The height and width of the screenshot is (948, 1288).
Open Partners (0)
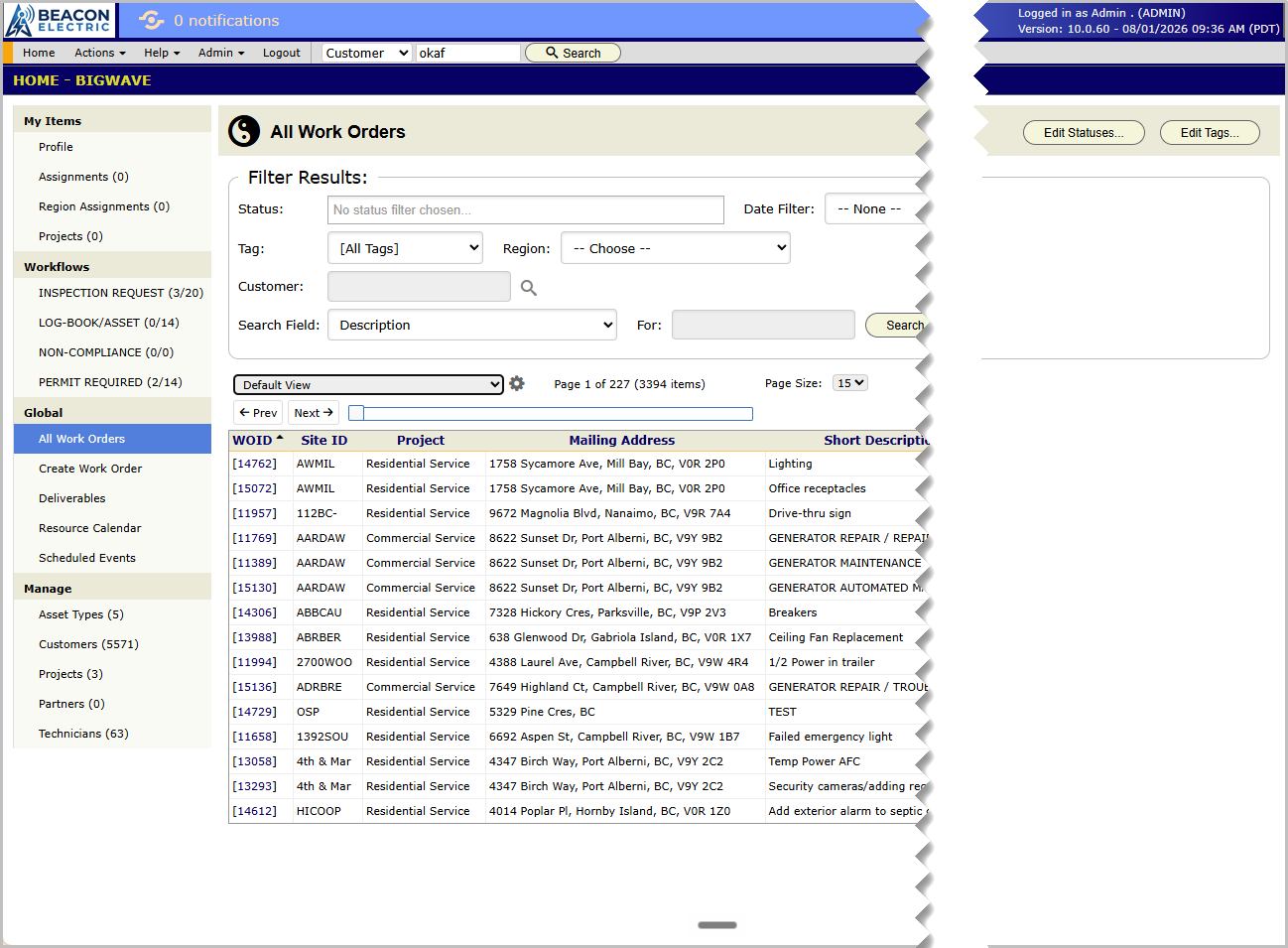click(71, 704)
